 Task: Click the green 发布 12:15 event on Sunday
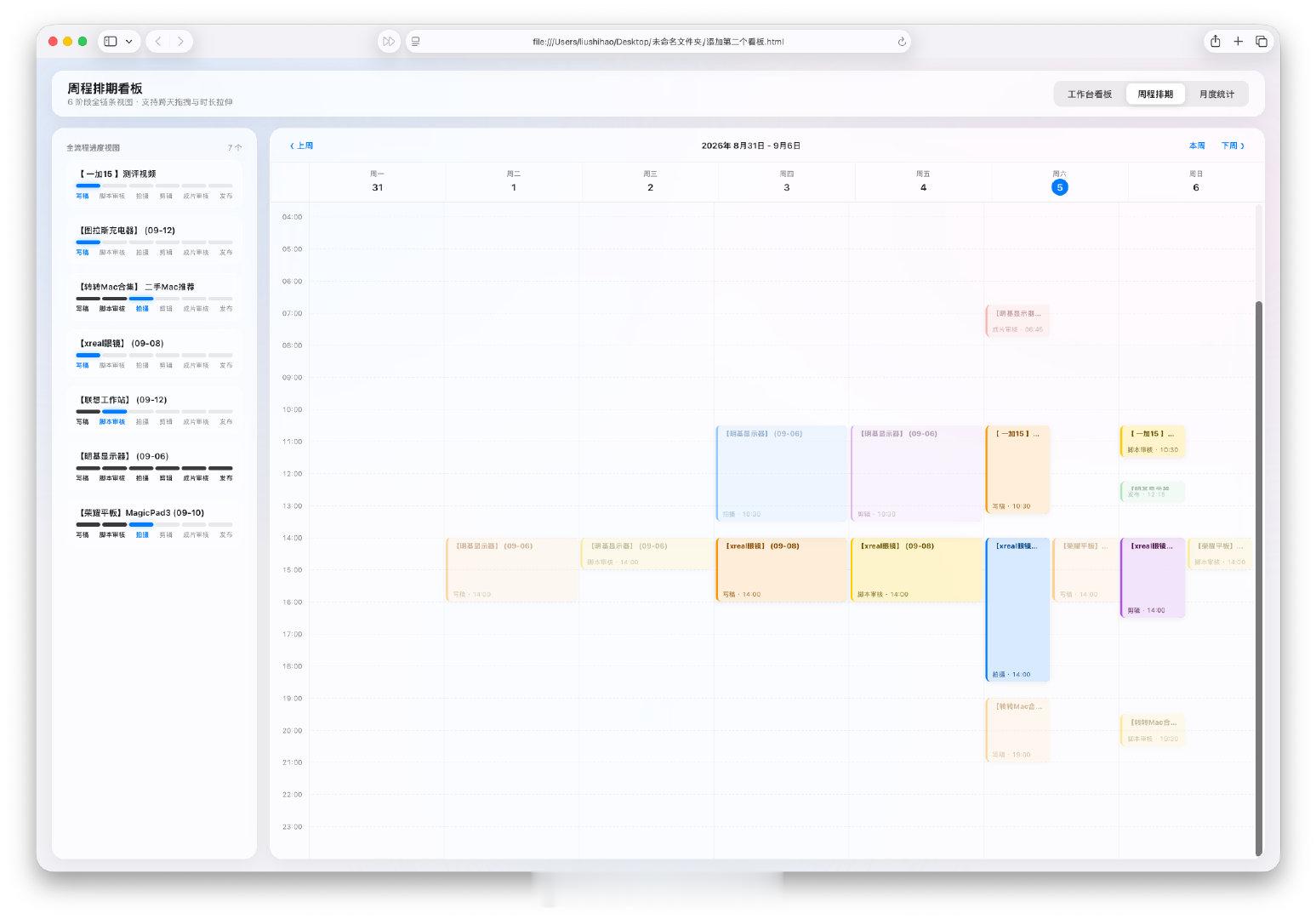[1153, 491]
